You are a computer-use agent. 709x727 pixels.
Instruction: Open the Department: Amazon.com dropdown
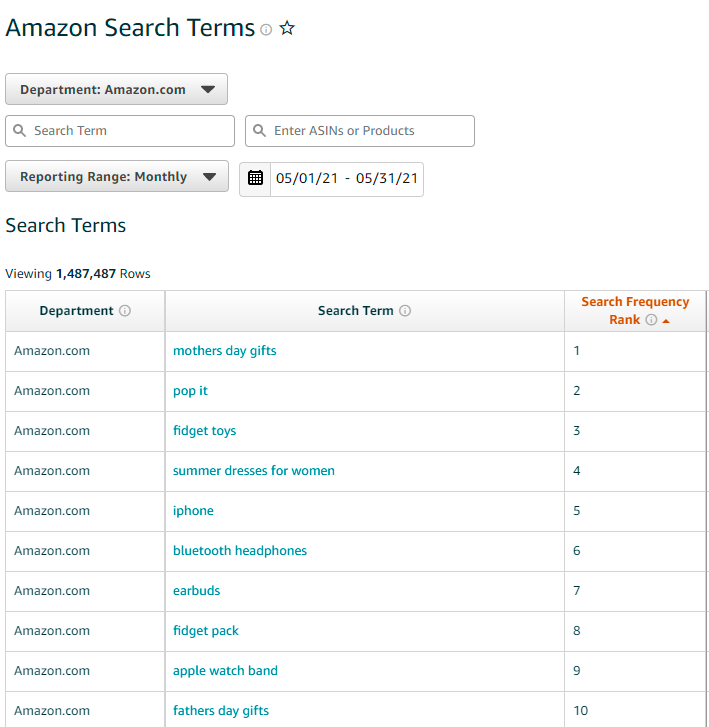[x=116, y=89]
